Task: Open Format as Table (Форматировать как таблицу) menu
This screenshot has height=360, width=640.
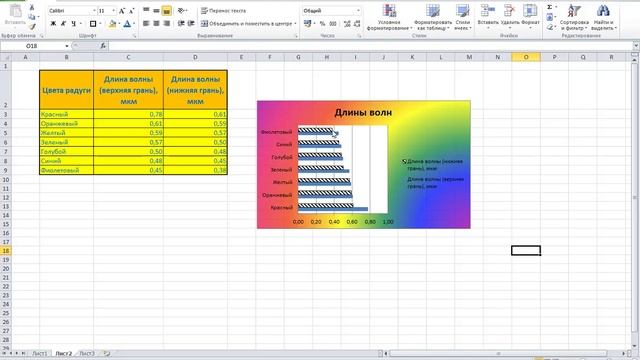Action: coord(433,17)
